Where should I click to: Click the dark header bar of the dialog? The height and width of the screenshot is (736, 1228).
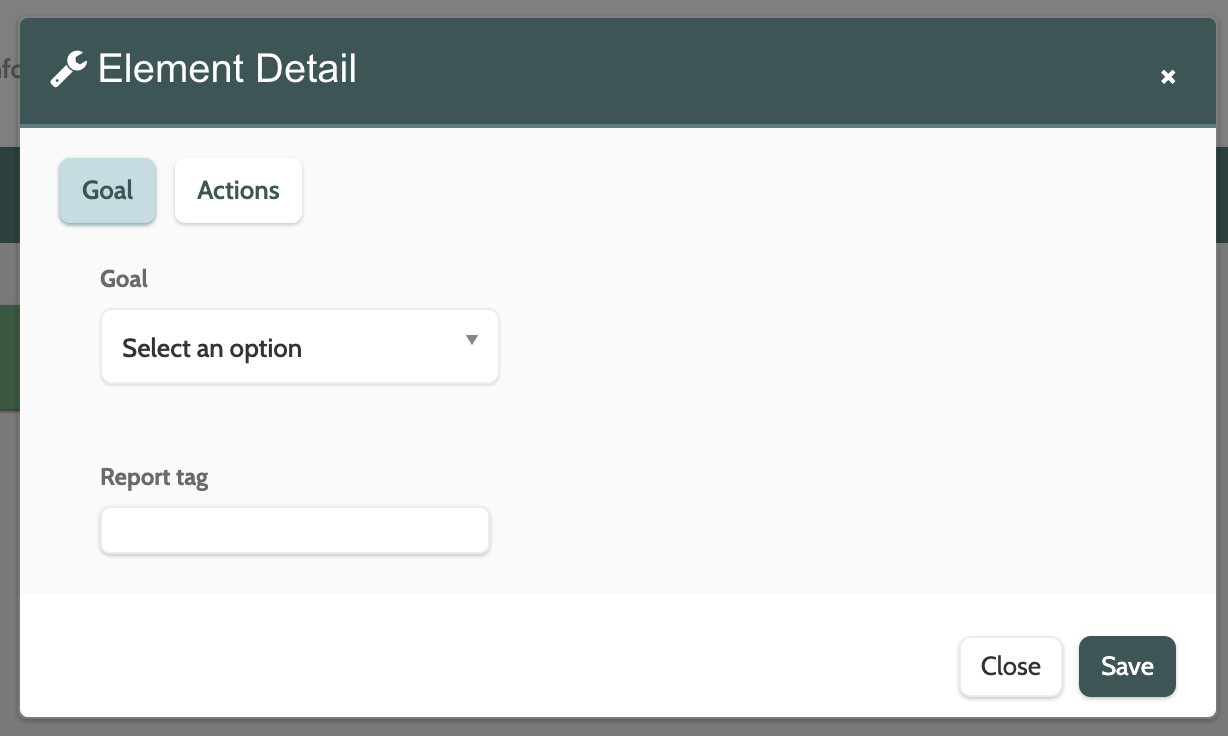(x=700, y=70)
